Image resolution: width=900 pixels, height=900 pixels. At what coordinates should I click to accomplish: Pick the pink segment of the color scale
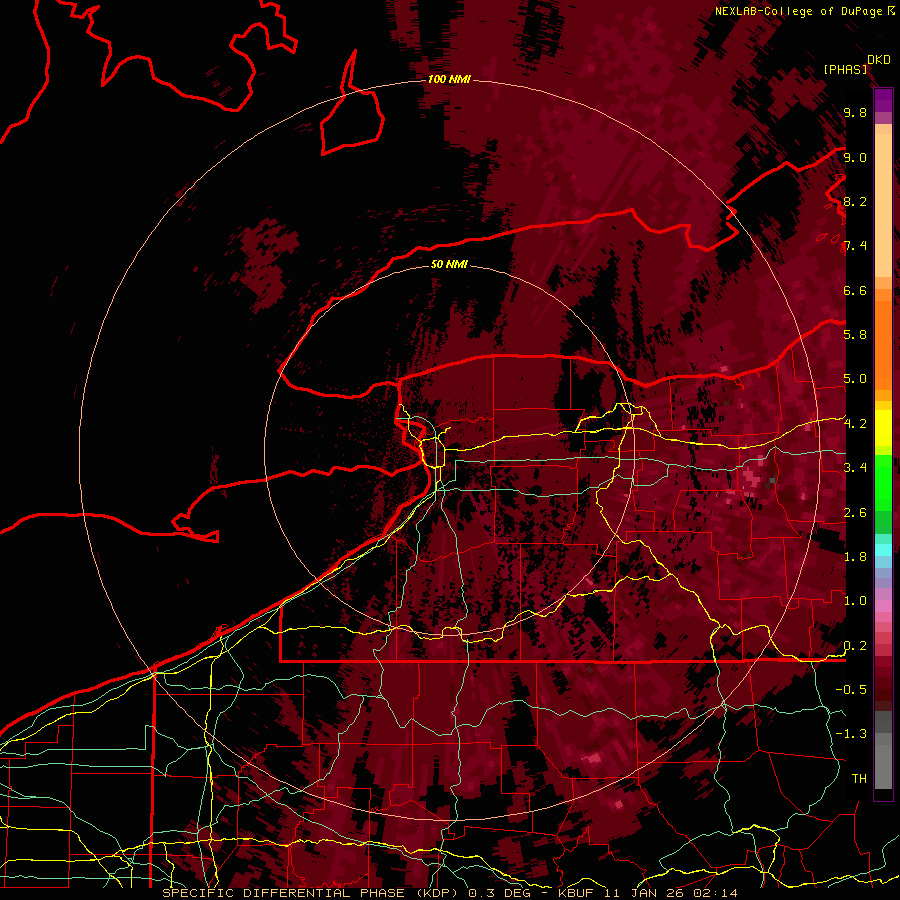[883, 606]
